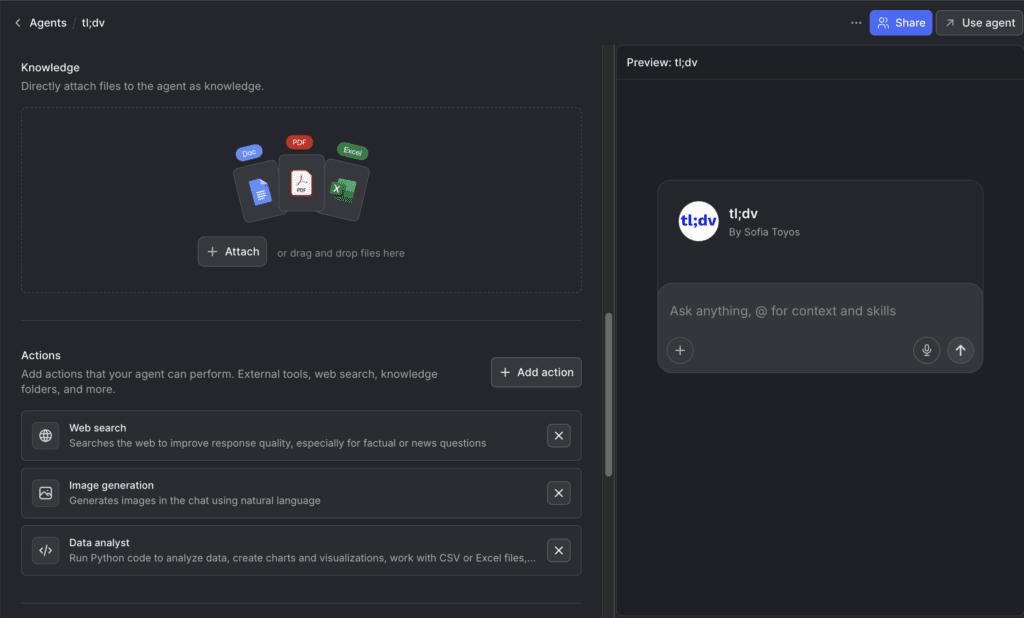Select the Image generation action title
The height and width of the screenshot is (618, 1024).
(x=112, y=485)
